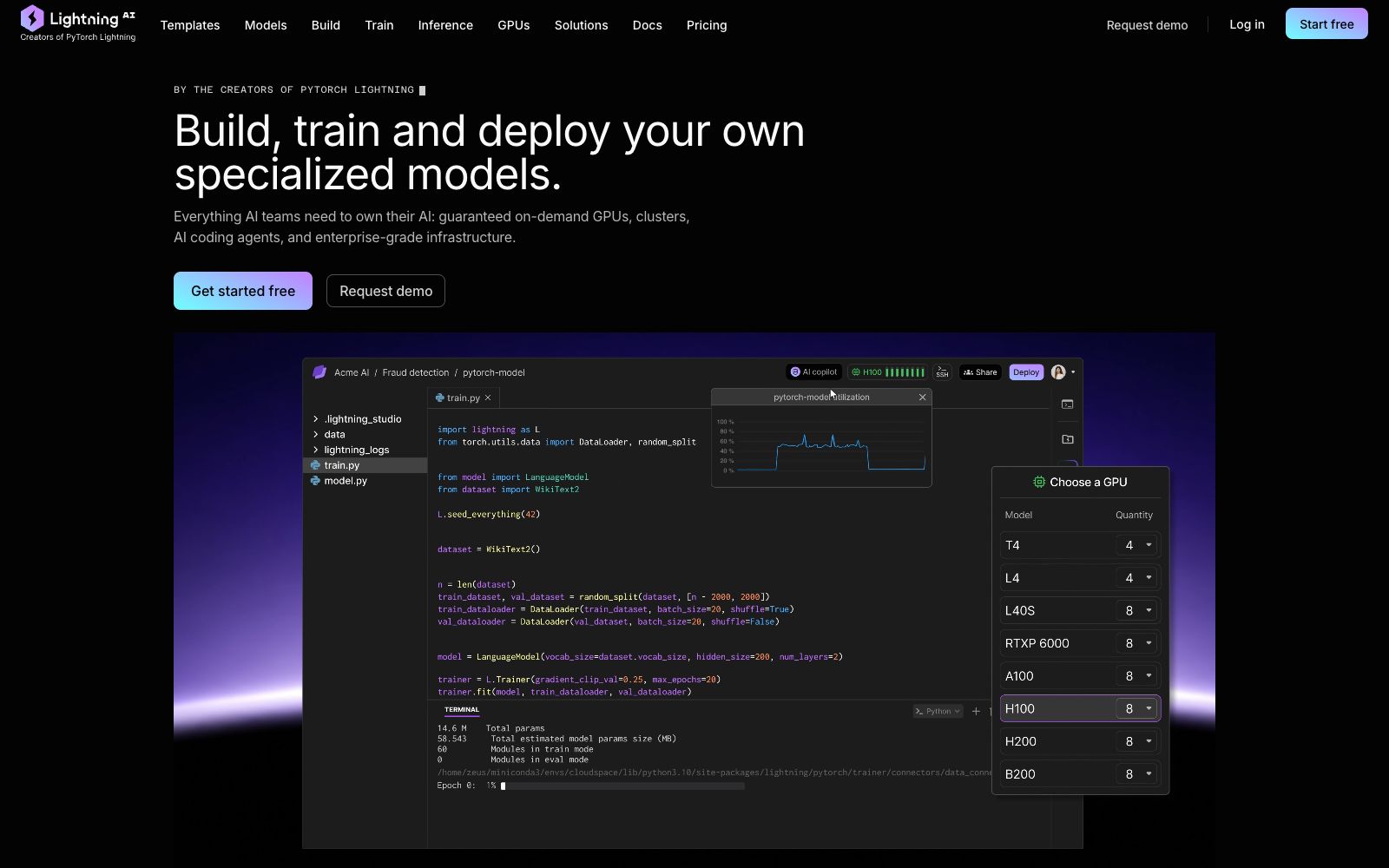Open the Templates menu
Viewport: 1389px width, 868px height.
pyautogui.click(x=190, y=25)
